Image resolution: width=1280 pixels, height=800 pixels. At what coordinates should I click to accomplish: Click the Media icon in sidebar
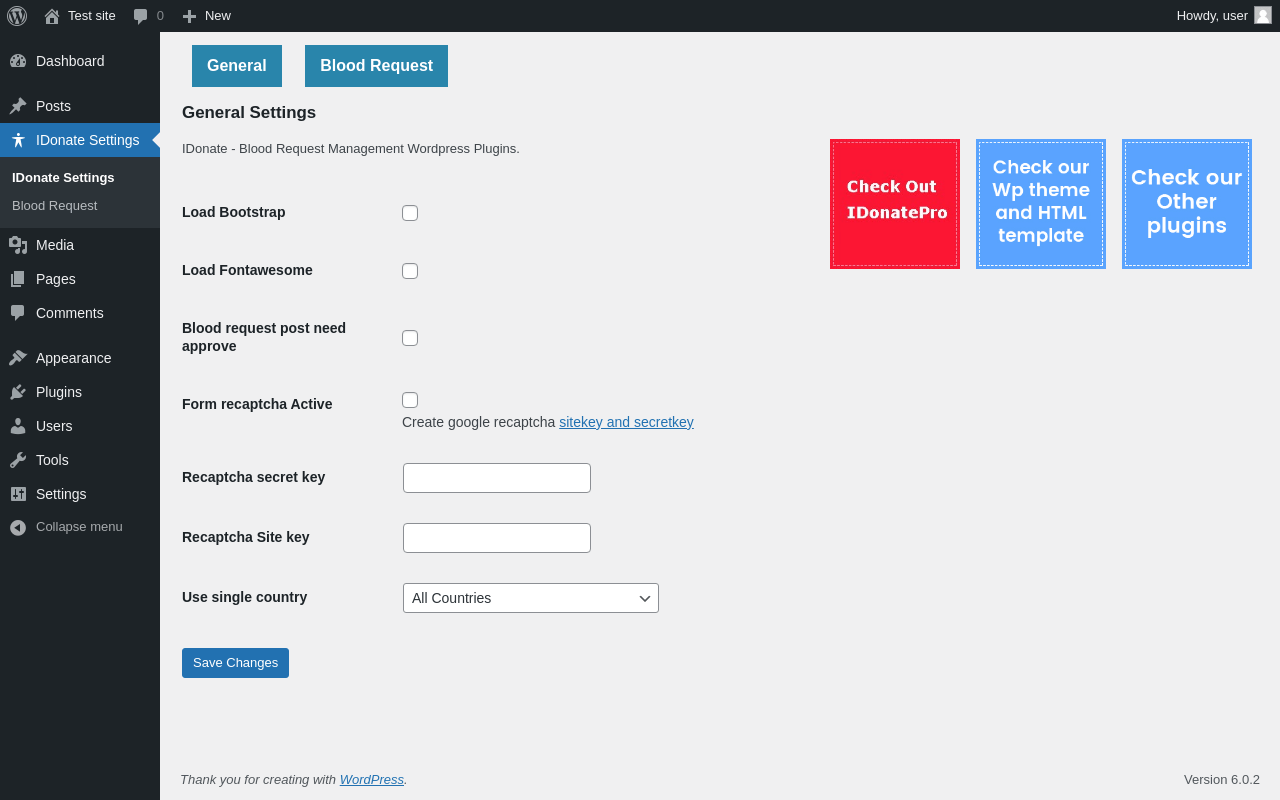coord(18,245)
